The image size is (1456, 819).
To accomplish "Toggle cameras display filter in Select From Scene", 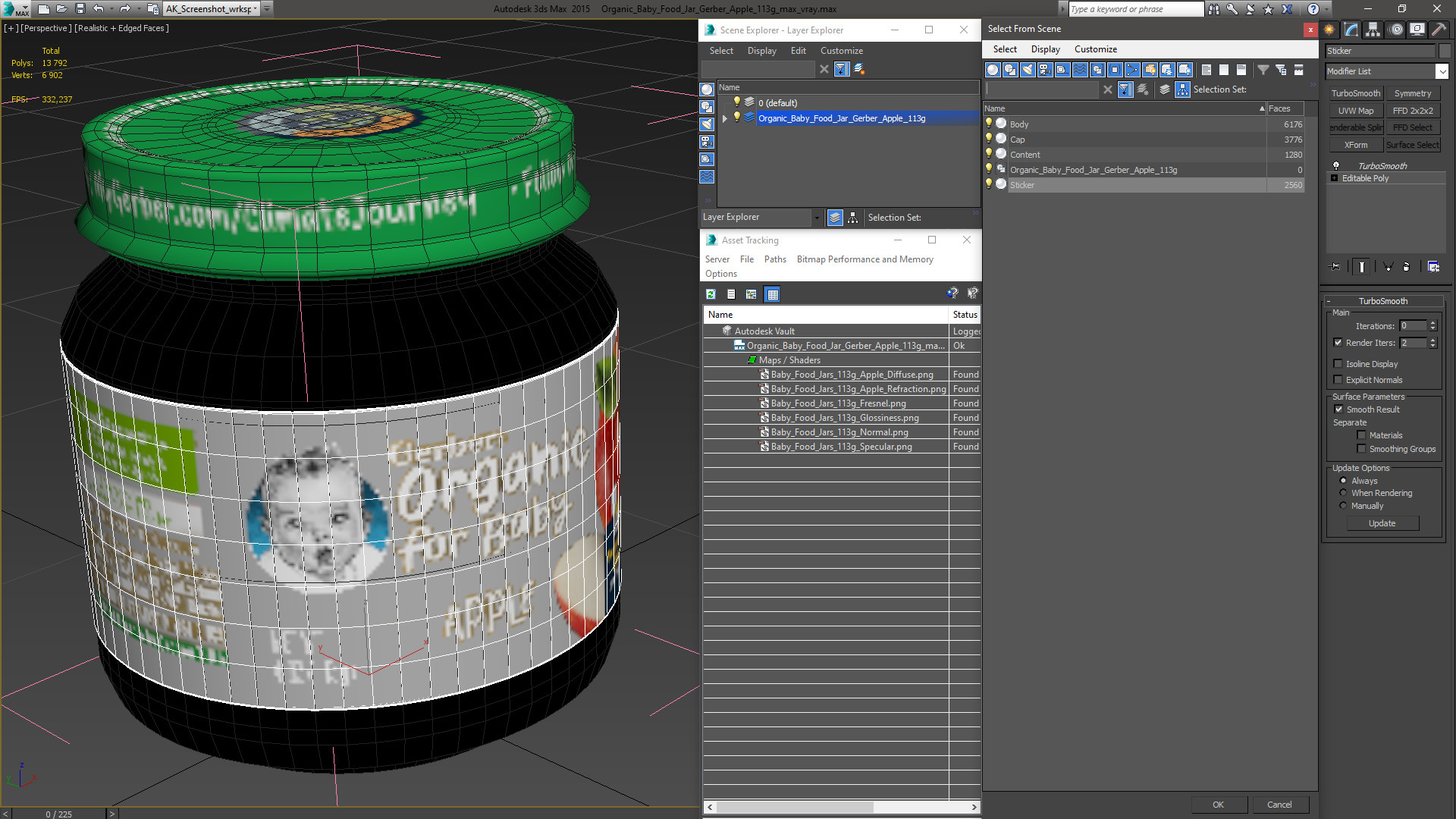I will [x=1045, y=70].
